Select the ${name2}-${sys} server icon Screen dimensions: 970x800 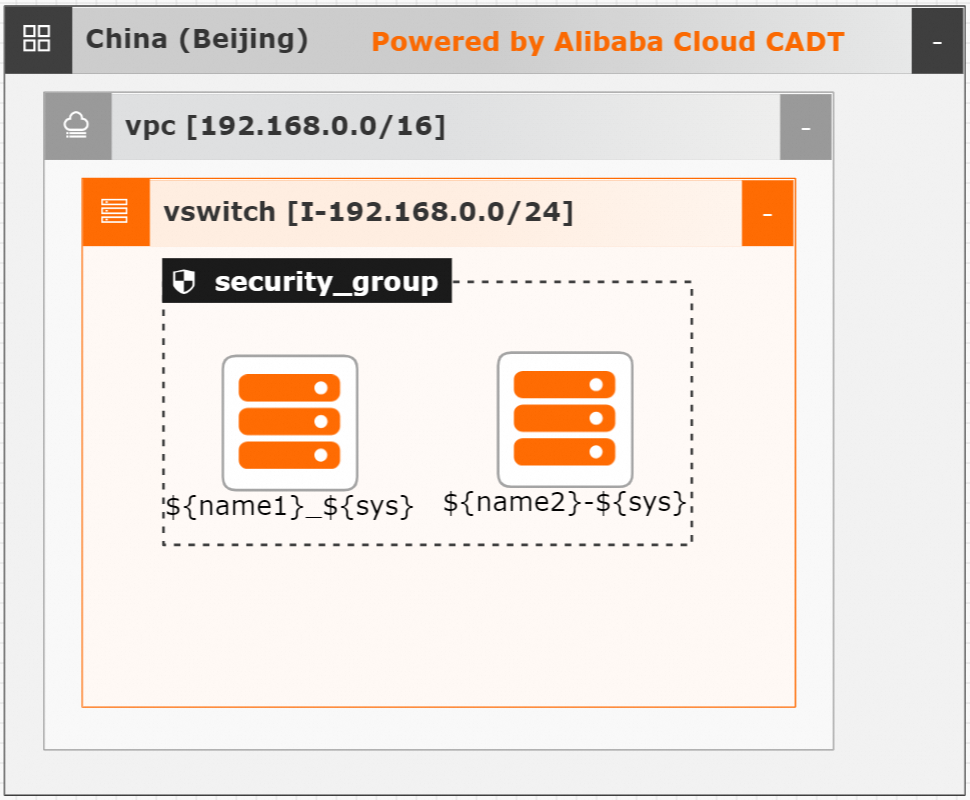(x=565, y=419)
